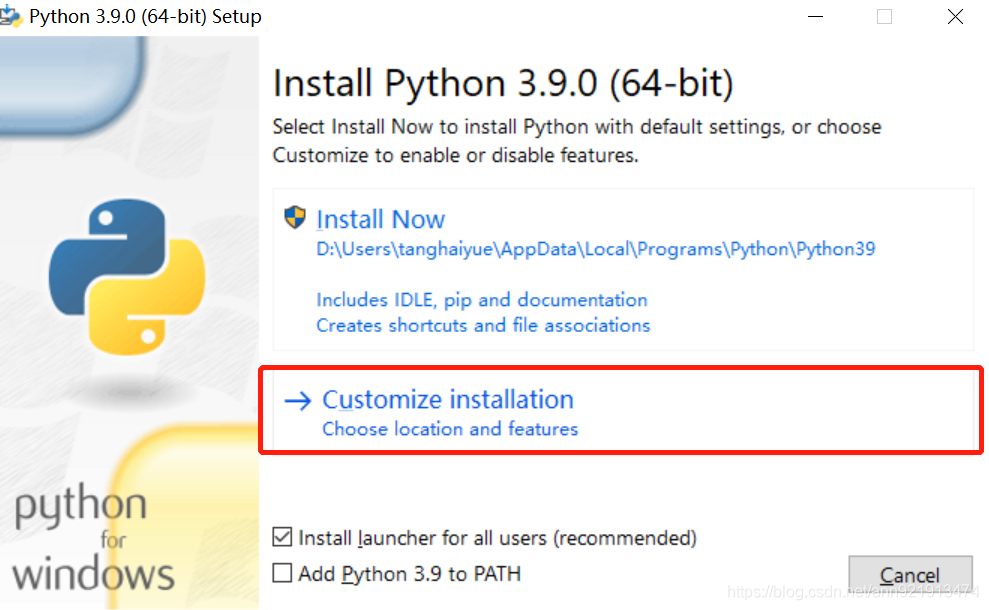The height and width of the screenshot is (610, 989).
Task: Choose Customize installation
Action: [x=447, y=398]
